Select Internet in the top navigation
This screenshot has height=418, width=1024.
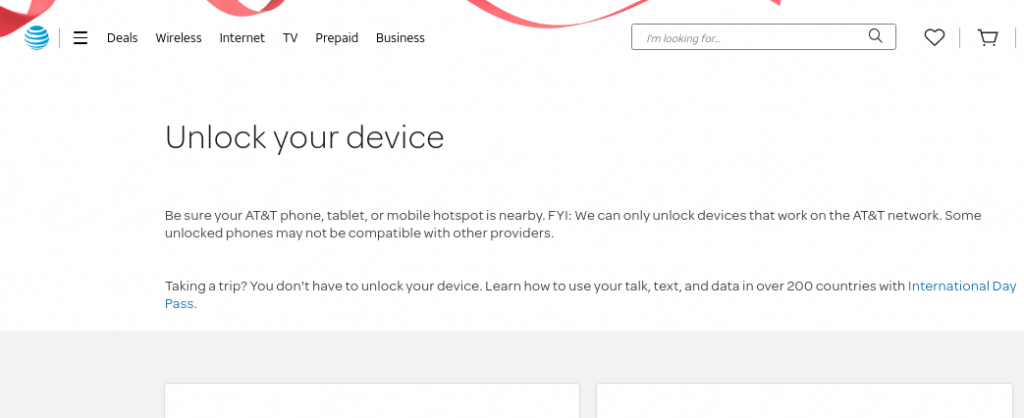click(x=242, y=38)
